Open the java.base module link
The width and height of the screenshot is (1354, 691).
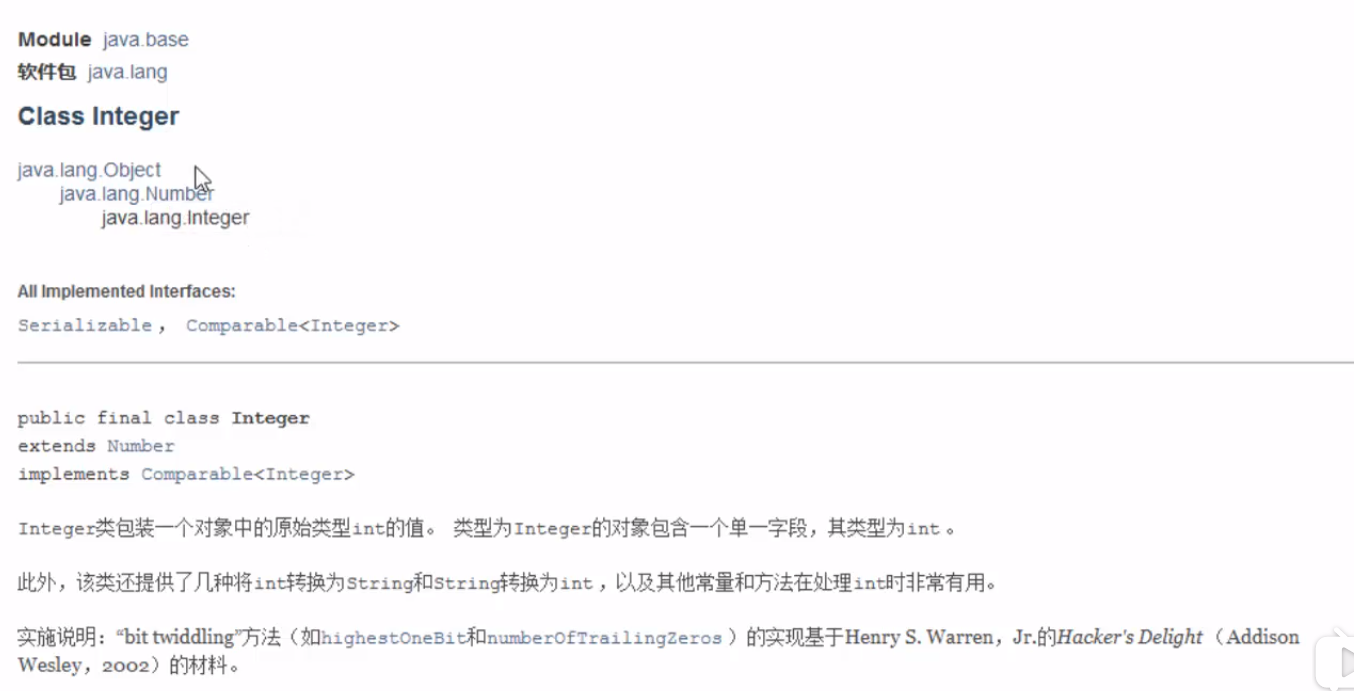coord(146,40)
